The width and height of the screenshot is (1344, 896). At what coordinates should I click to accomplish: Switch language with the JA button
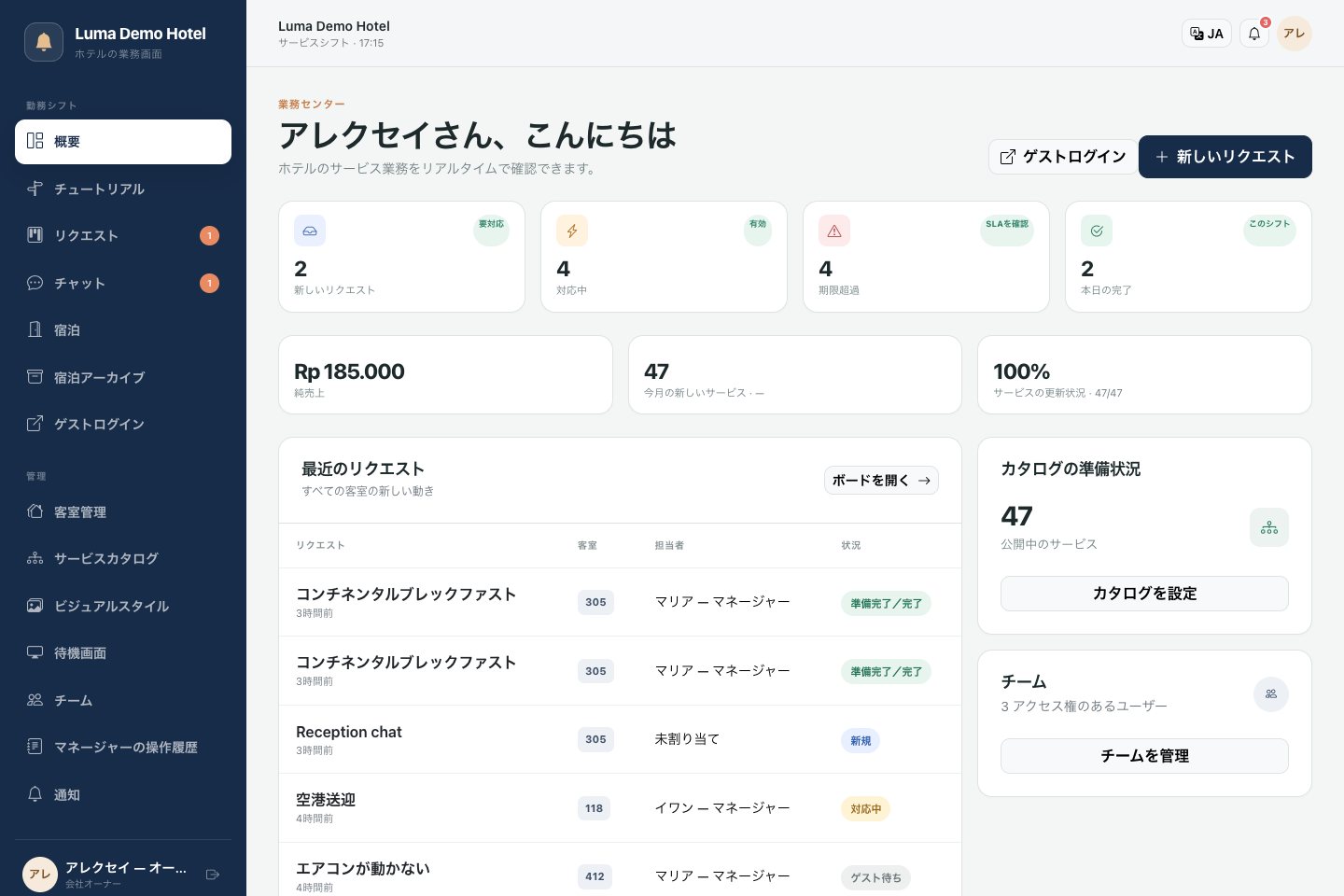pos(1207,34)
